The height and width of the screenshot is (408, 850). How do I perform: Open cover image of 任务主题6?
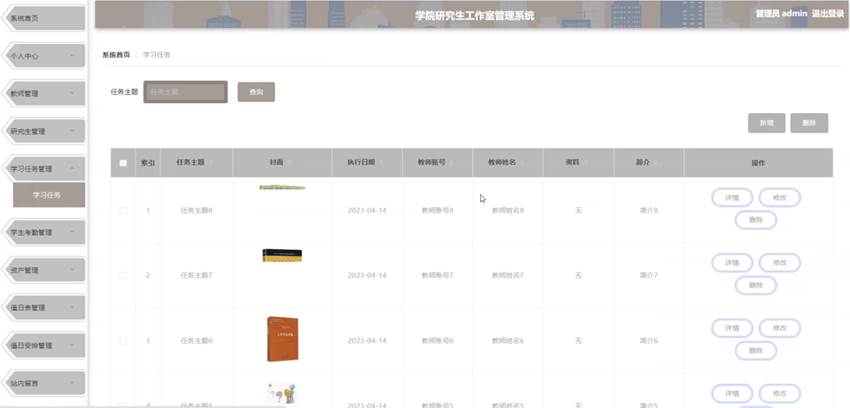click(x=282, y=338)
